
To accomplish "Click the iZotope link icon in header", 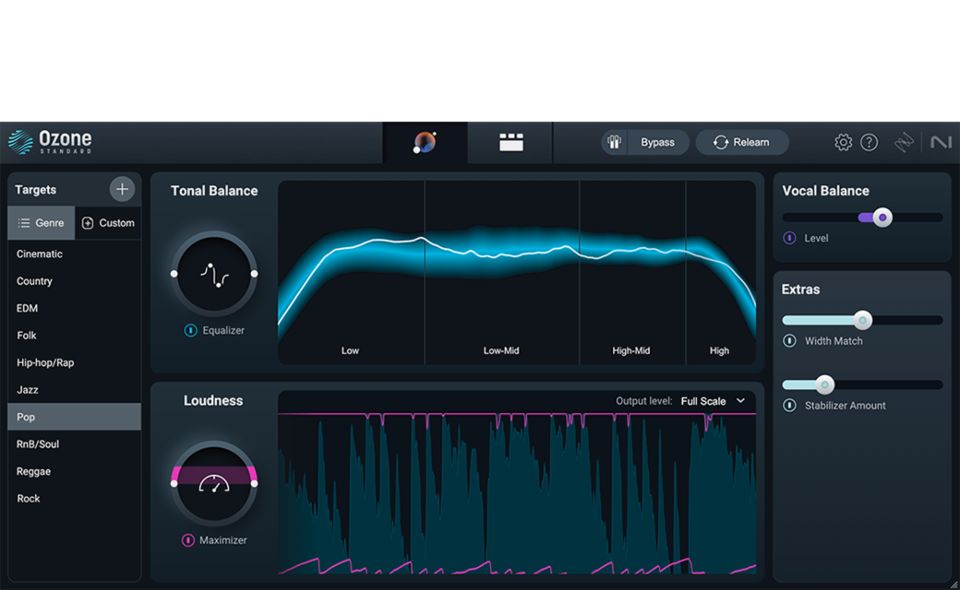I will 904,143.
